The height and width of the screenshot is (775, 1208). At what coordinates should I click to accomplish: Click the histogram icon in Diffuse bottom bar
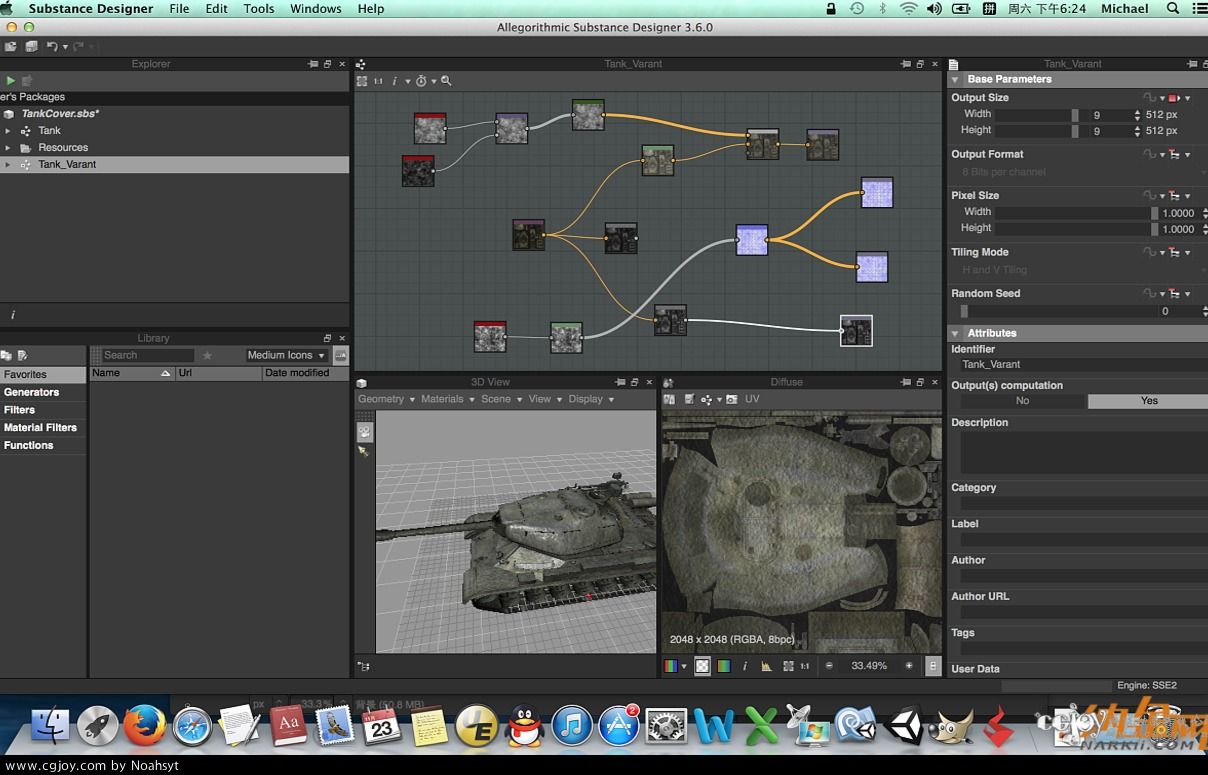(x=766, y=666)
